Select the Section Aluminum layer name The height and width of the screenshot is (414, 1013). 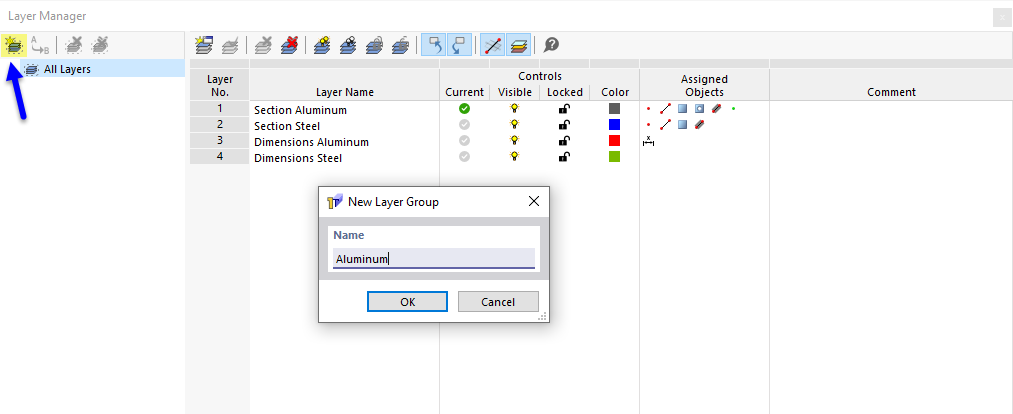coord(300,110)
